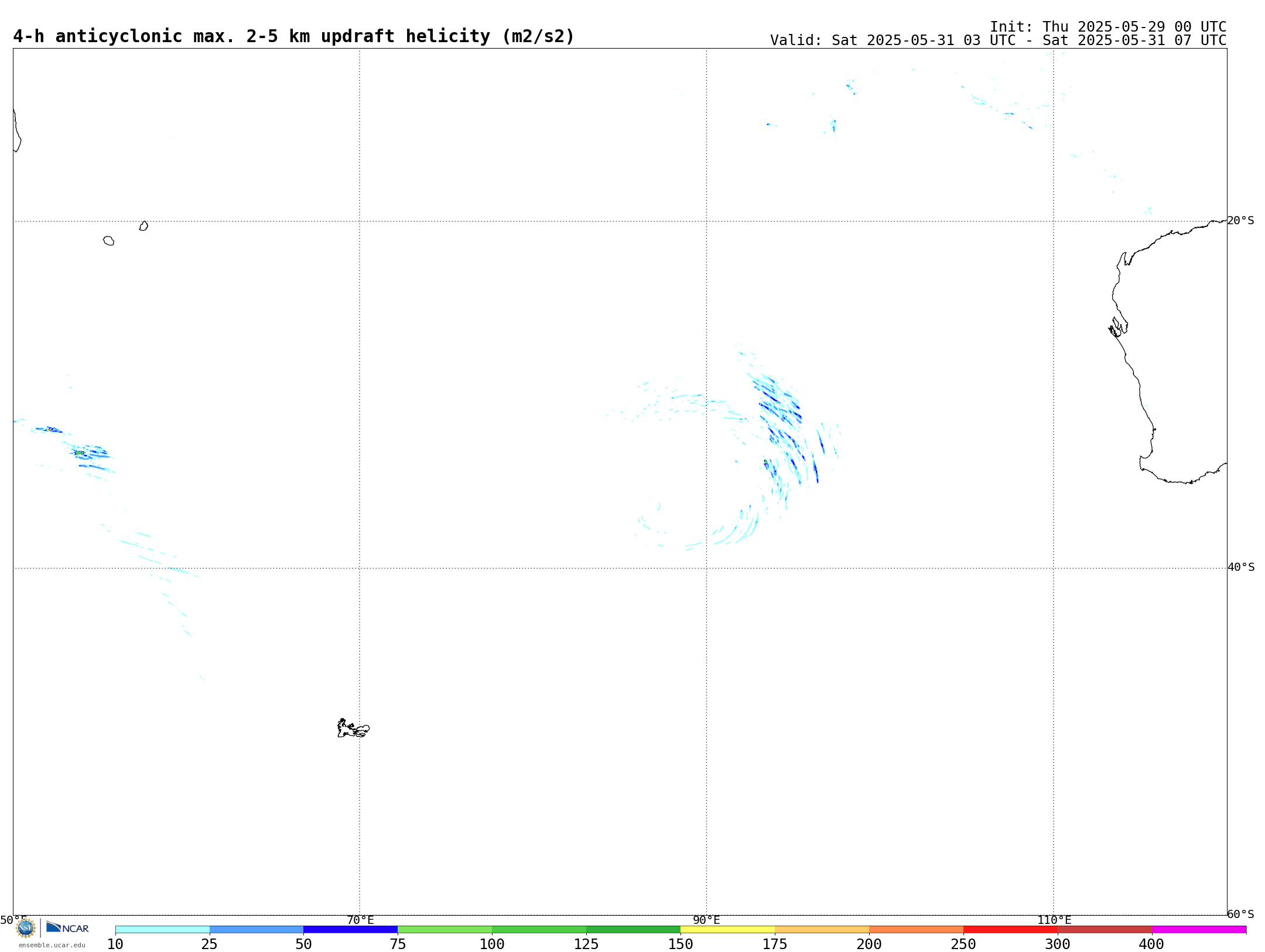Click the colorbar label 175

[775, 944]
